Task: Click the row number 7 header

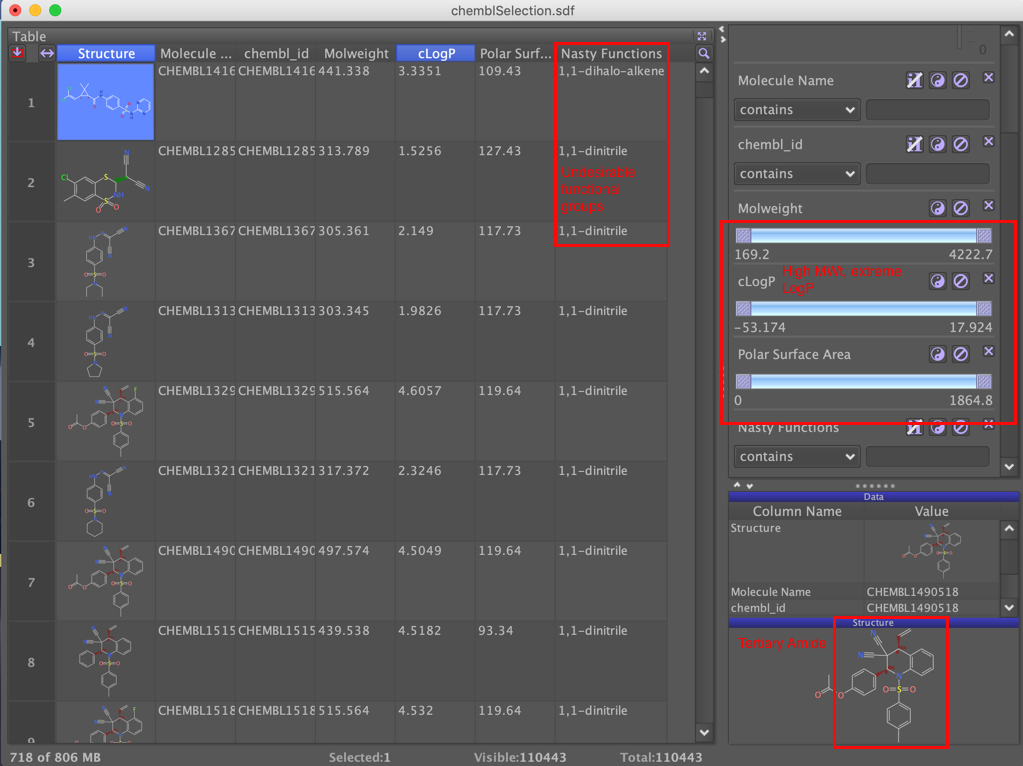Action: coord(31,582)
